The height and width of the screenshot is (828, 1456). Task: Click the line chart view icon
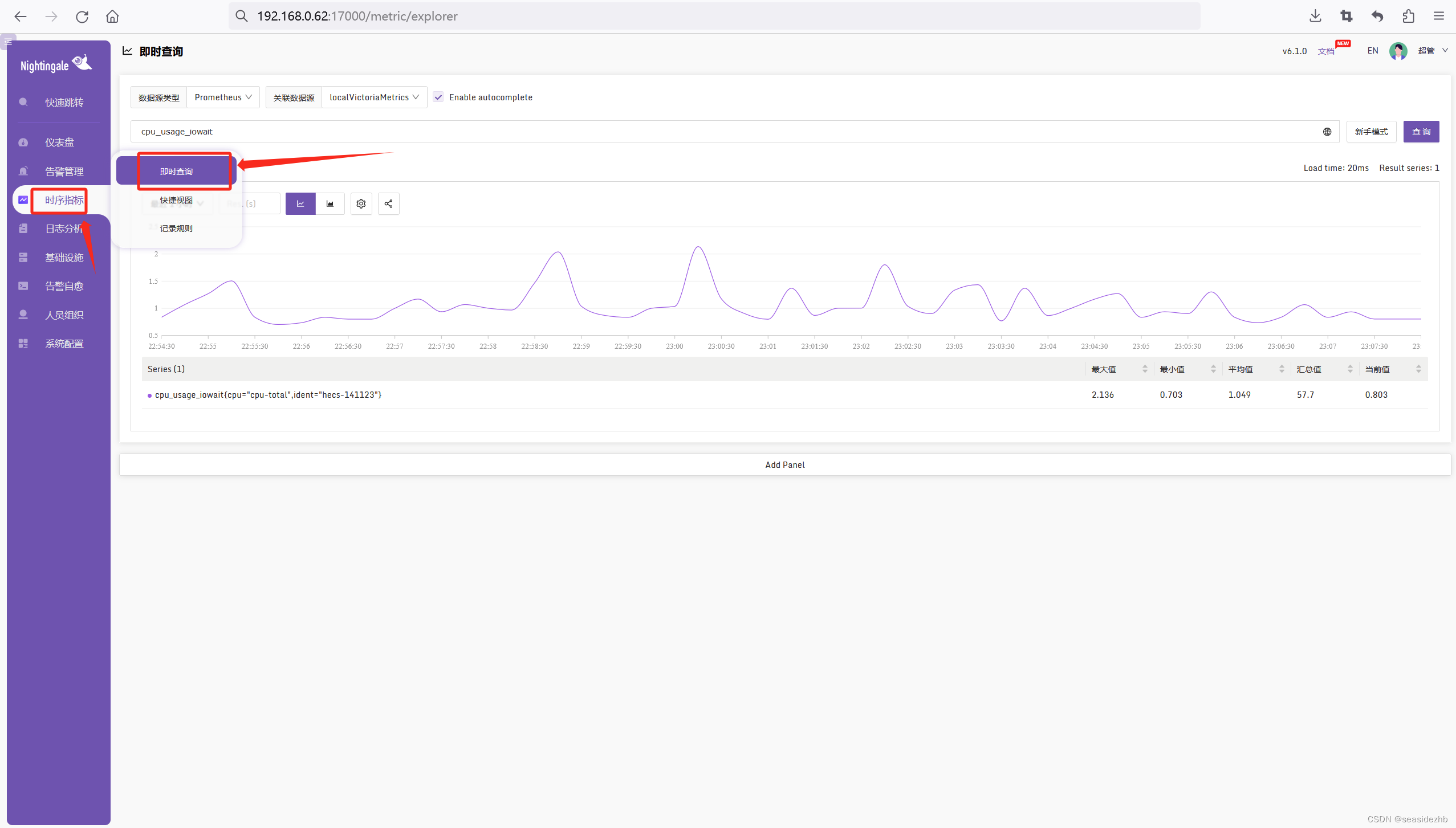click(x=300, y=203)
